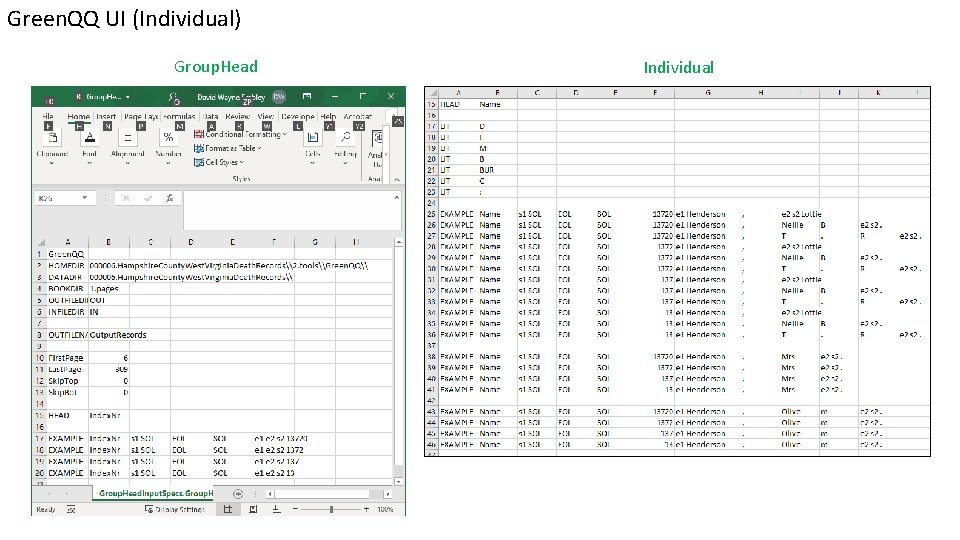Select column header D in GroupHead sheet
Screen dimensions: 960x540
[191, 242]
